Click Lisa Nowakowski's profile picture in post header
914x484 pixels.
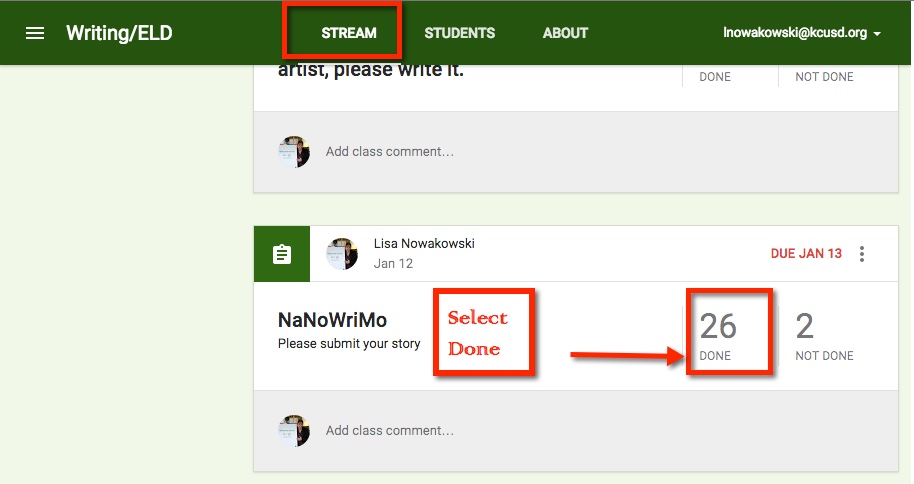tap(342, 254)
